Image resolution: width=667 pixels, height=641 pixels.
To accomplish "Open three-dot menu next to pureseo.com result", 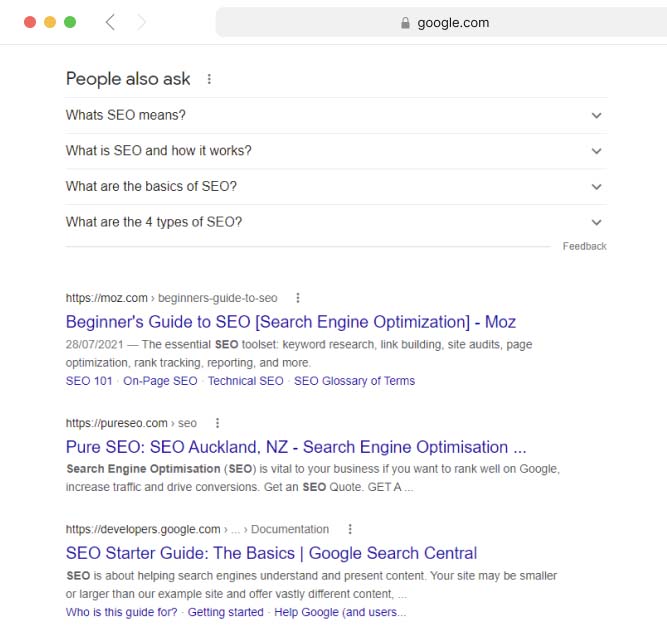I will [217, 423].
